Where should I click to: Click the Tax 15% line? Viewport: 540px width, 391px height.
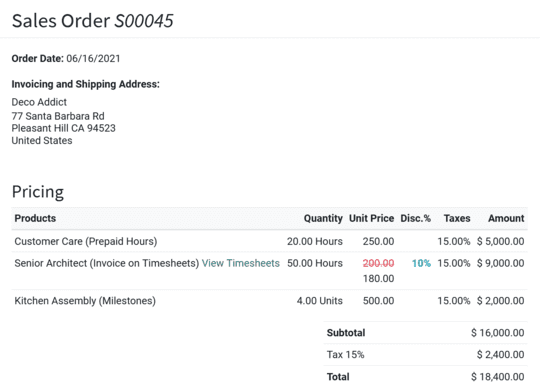click(425, 354)
